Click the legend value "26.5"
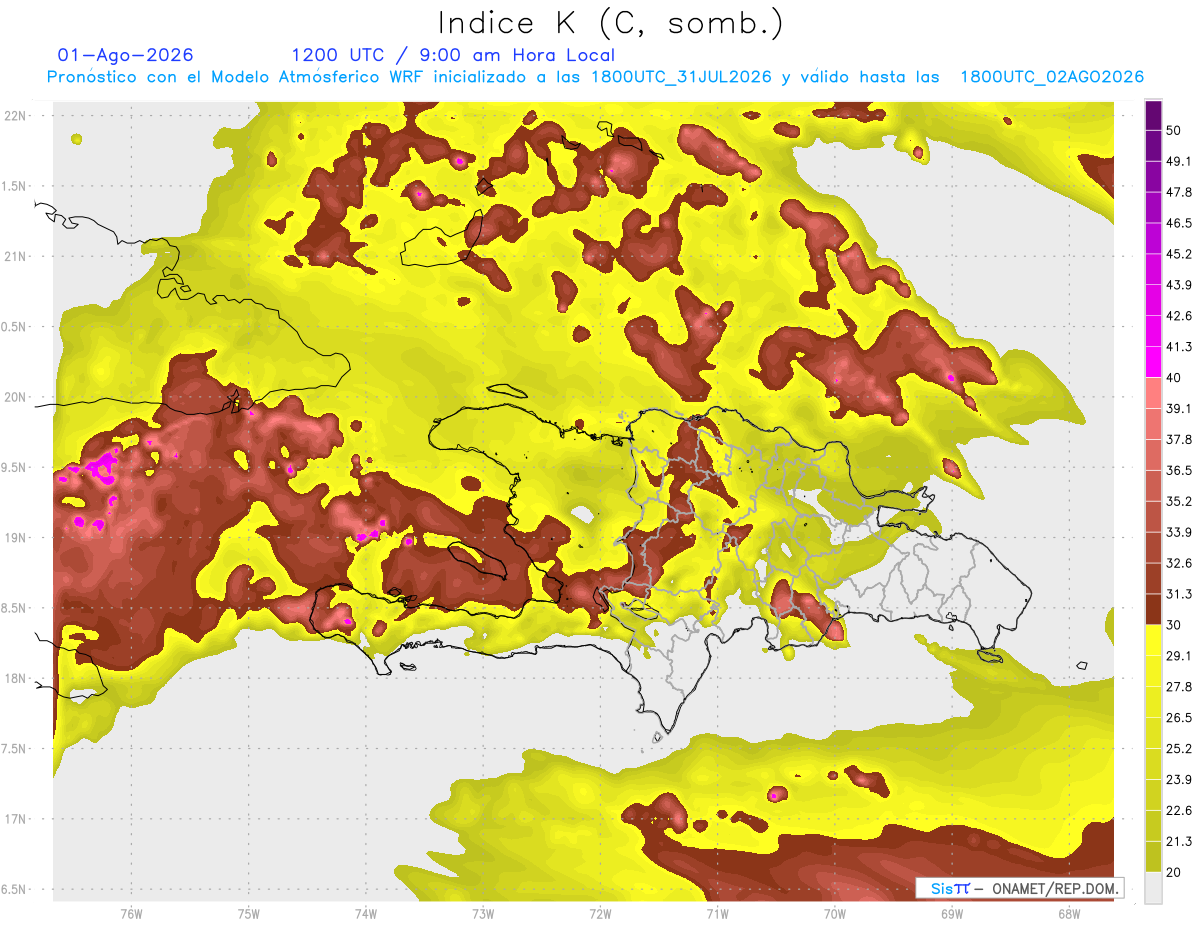This screenshot has height=927, width=1200. [1179, 718]
